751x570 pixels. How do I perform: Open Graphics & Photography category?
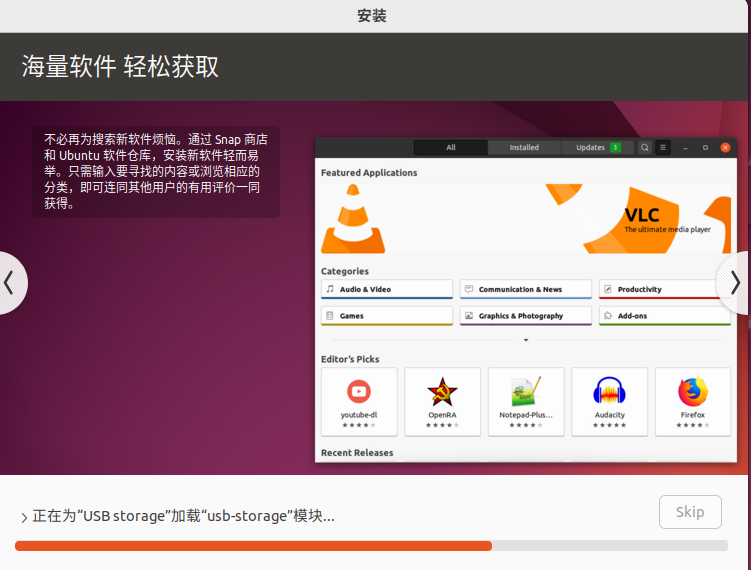pos(526,316)
